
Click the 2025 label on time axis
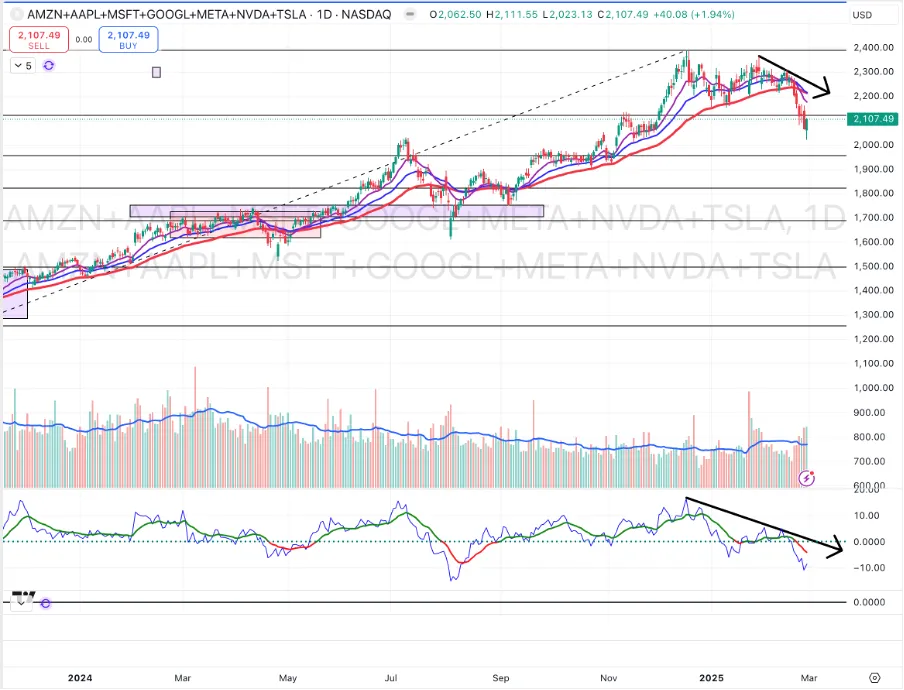pos(711,678)
